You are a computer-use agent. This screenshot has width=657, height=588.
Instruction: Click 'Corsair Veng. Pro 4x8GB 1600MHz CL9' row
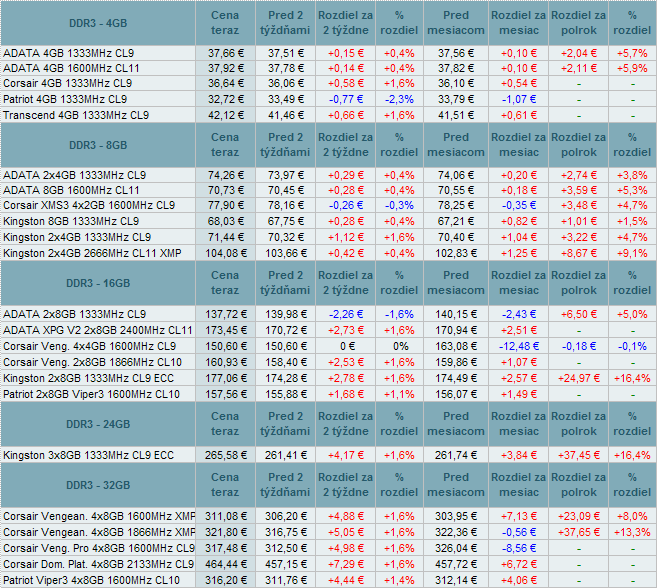tap(99, 548)
